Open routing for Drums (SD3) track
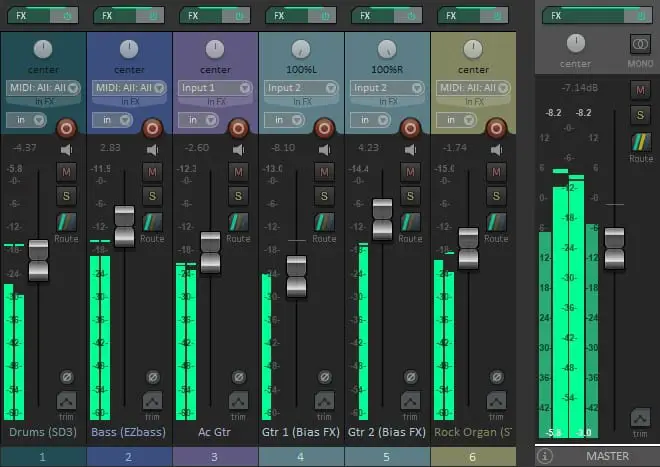Viewport: 660px width, 467px height. [67, 222]
